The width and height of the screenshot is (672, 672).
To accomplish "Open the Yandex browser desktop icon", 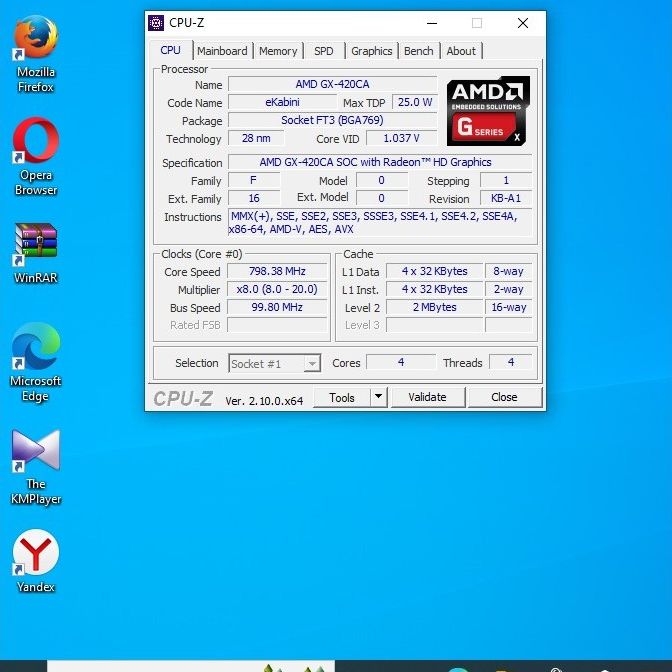I will (x=36, y=553).
